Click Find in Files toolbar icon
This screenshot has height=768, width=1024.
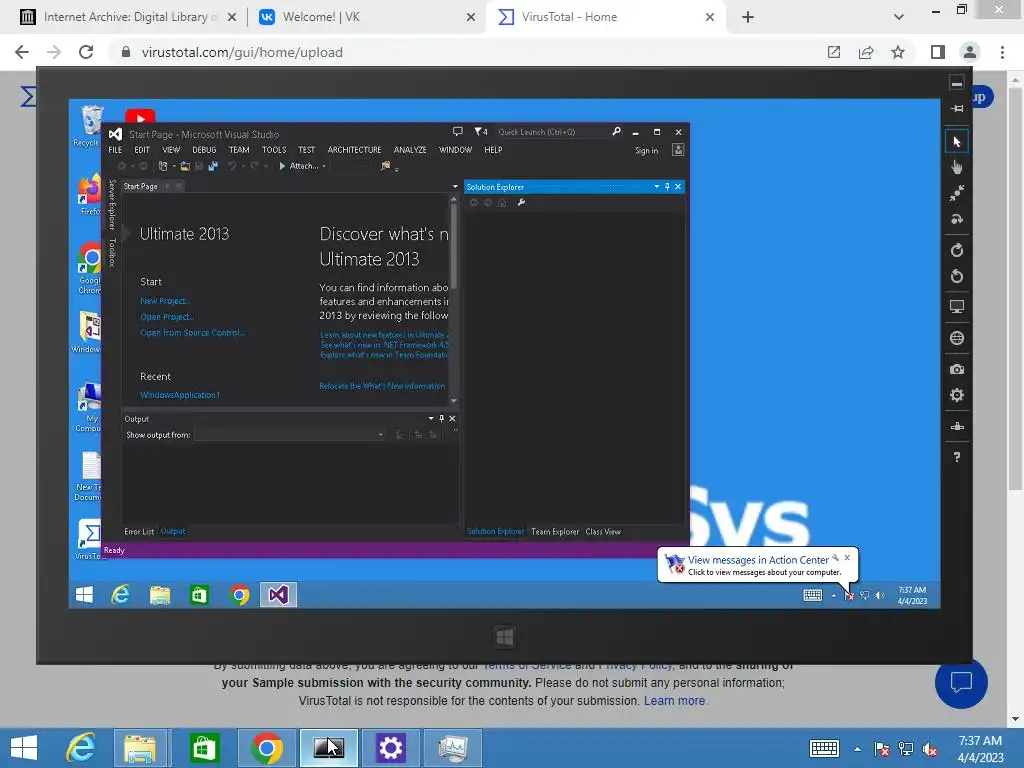point(385,166)
